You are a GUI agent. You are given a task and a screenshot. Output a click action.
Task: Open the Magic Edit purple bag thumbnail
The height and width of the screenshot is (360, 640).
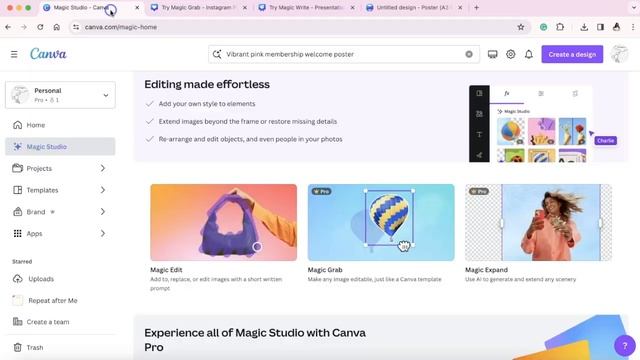click(x=224, y=222)
